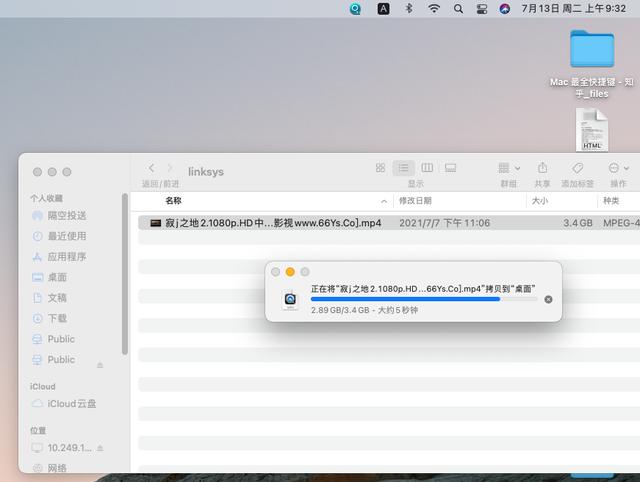Open 最近使用 in the sidebar
Viewport: 640px width, 482px height.
[67, 236]
